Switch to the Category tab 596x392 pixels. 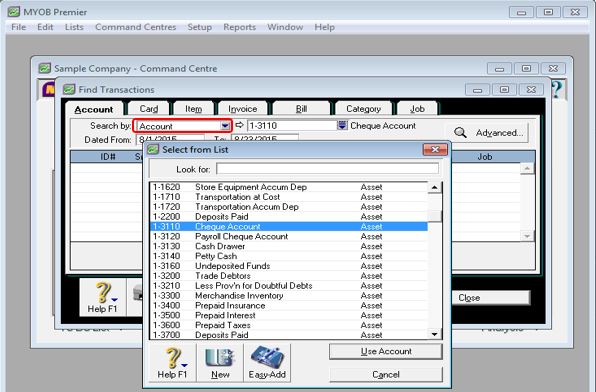(363, 109)
